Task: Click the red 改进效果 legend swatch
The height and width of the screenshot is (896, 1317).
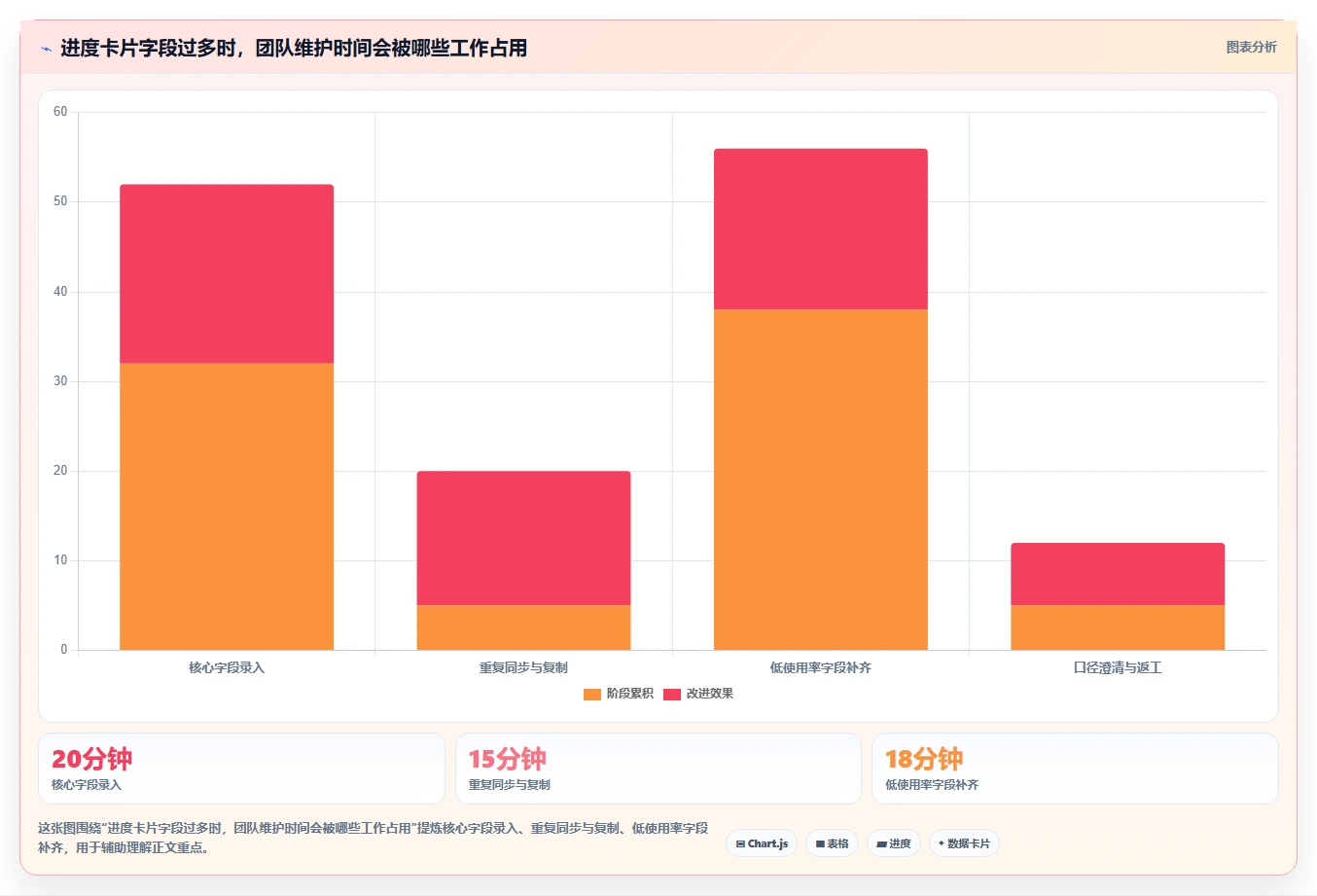Action: coord(672,694)
